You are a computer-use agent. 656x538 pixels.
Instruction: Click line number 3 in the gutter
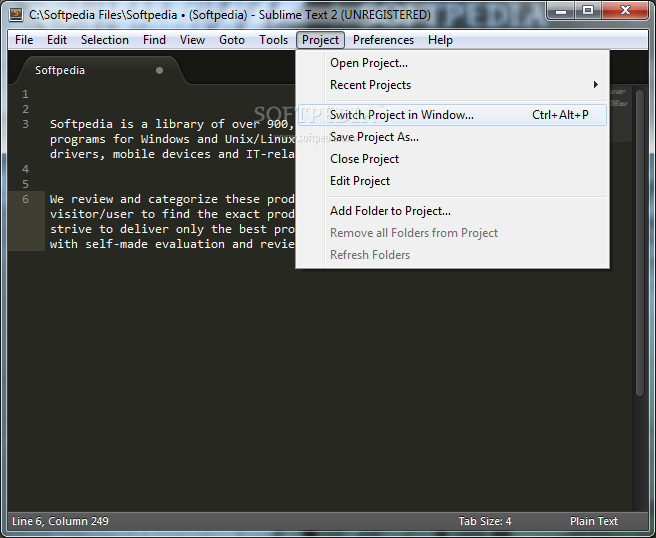coord(26,124)
